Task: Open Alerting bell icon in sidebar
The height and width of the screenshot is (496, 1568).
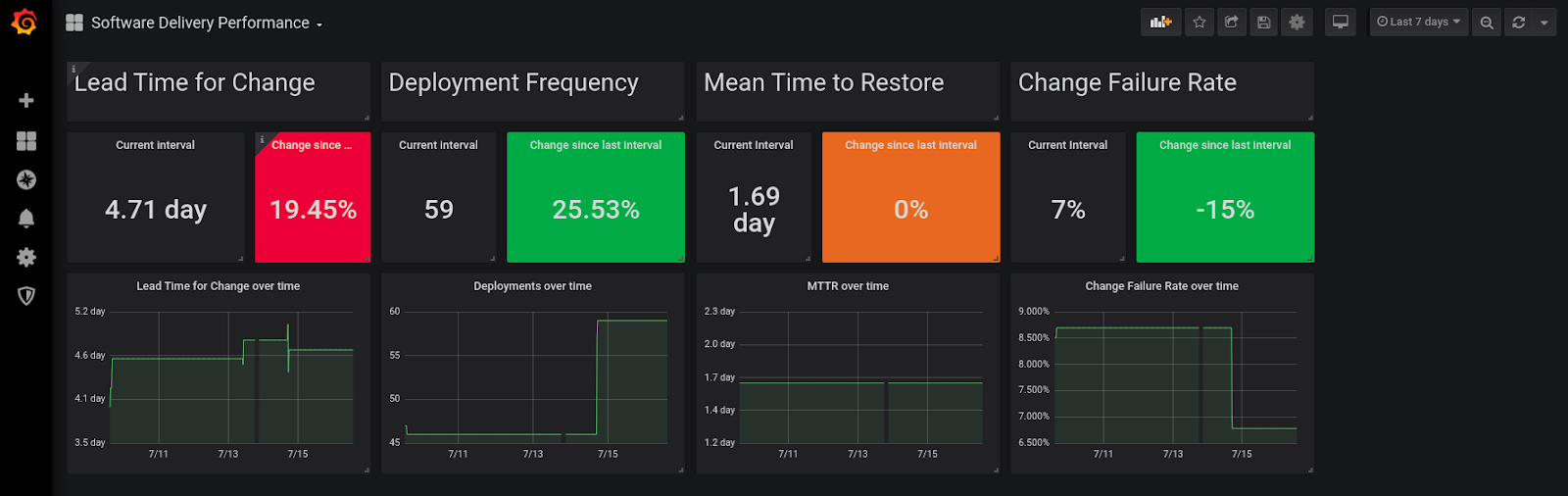Action: 26,218
